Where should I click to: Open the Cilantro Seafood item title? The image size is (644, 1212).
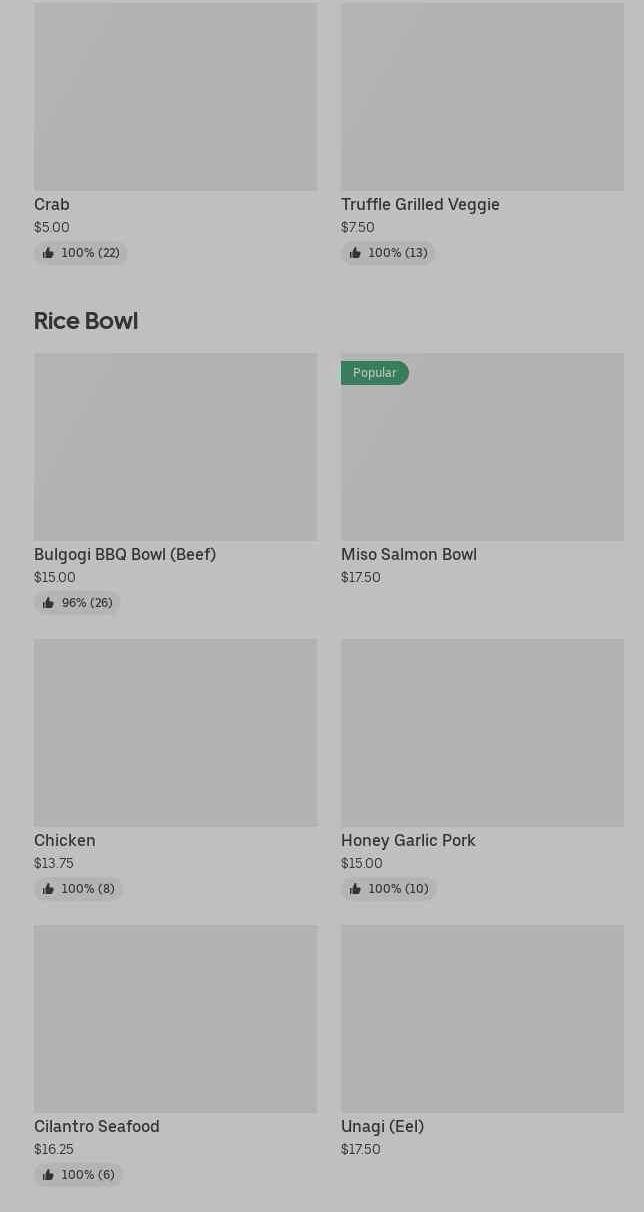[x=97, y=1126]
